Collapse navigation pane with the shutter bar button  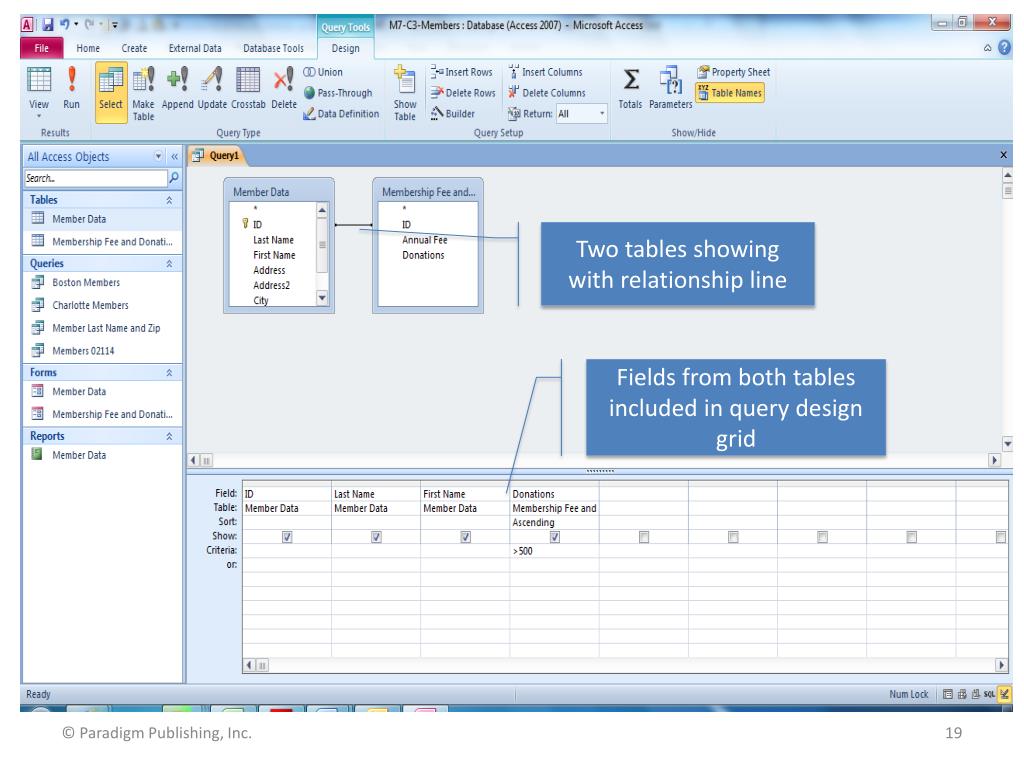coord(174,156)
